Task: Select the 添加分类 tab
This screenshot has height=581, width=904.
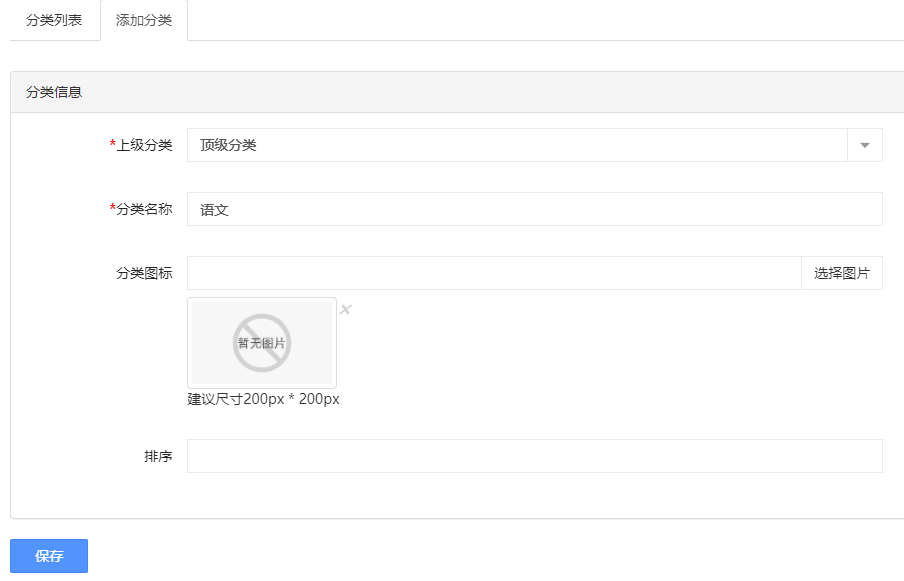Action: (x=144, y=20)
